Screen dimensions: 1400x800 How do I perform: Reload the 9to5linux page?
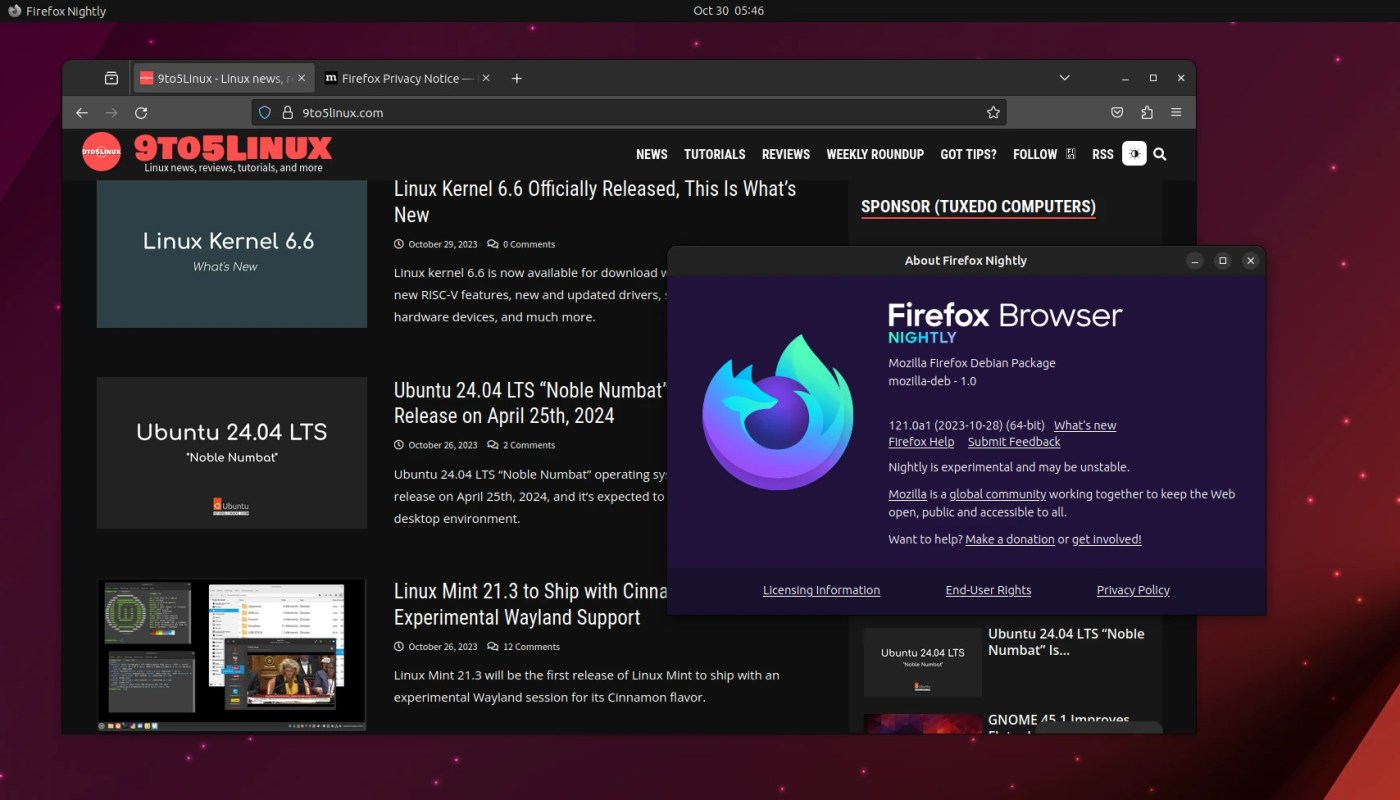[x=141, y=113]
